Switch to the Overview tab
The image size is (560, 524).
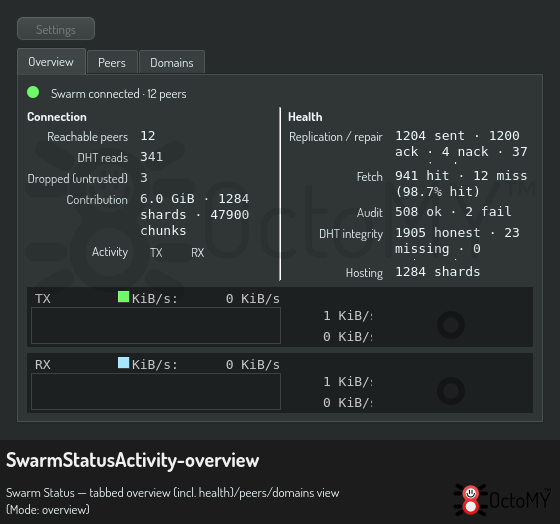pos(51,62)
